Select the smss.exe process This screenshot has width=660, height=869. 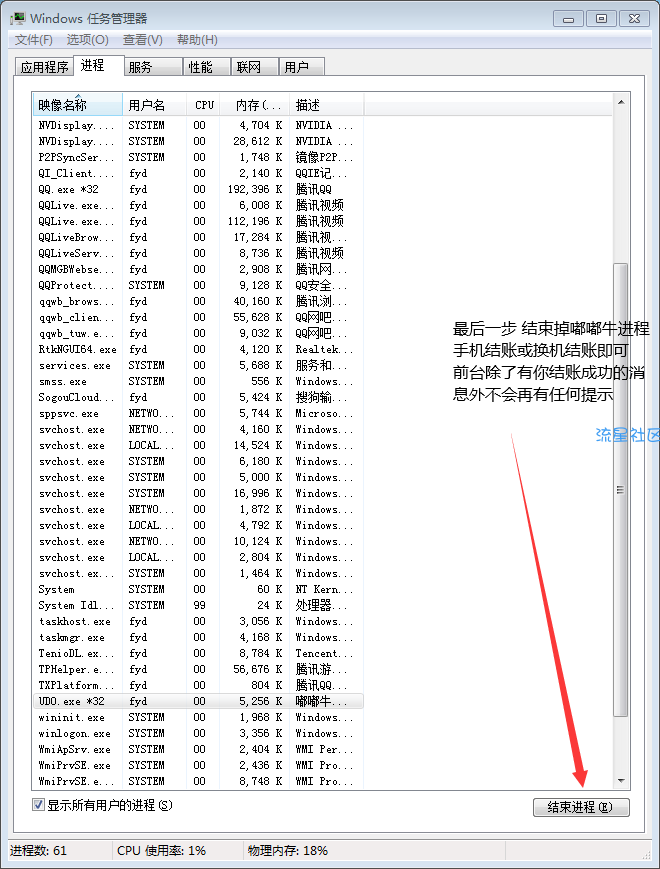[x=198, y=381]
